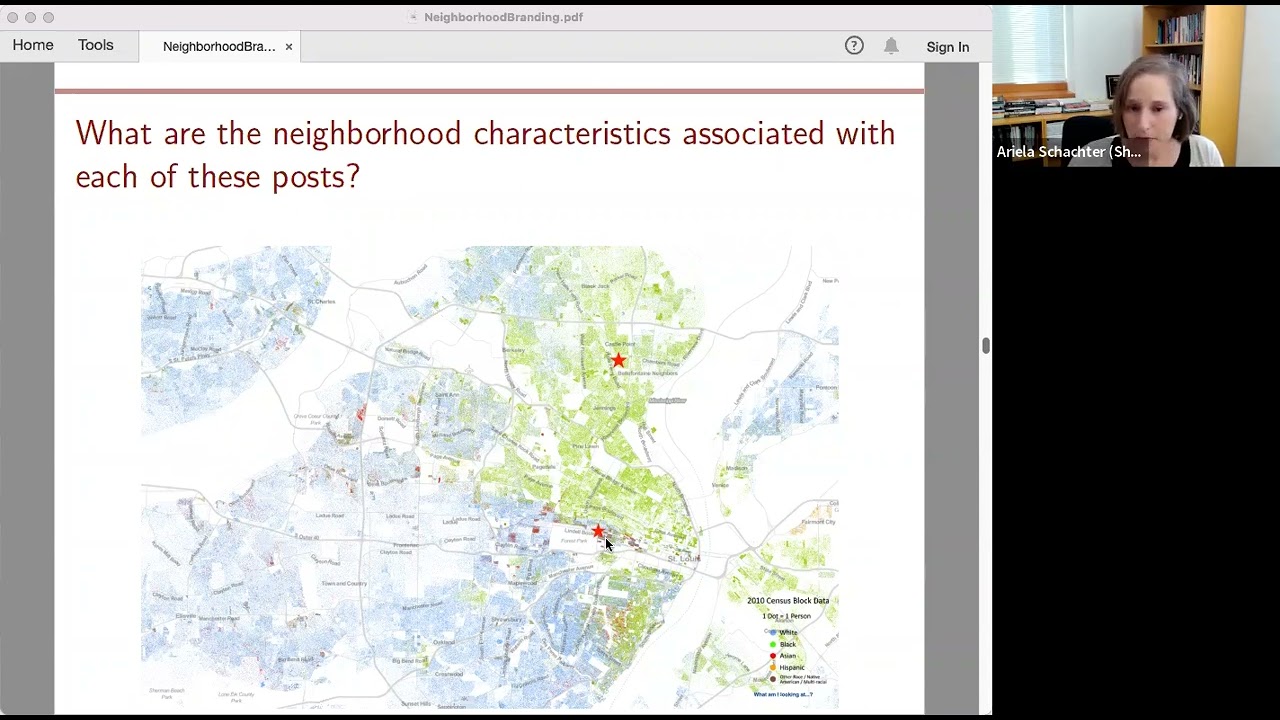Image resolution: width=1280 pixels, height=720 pixels.
Task: Switch to the Home tab
Action: [x=33, y=45]
